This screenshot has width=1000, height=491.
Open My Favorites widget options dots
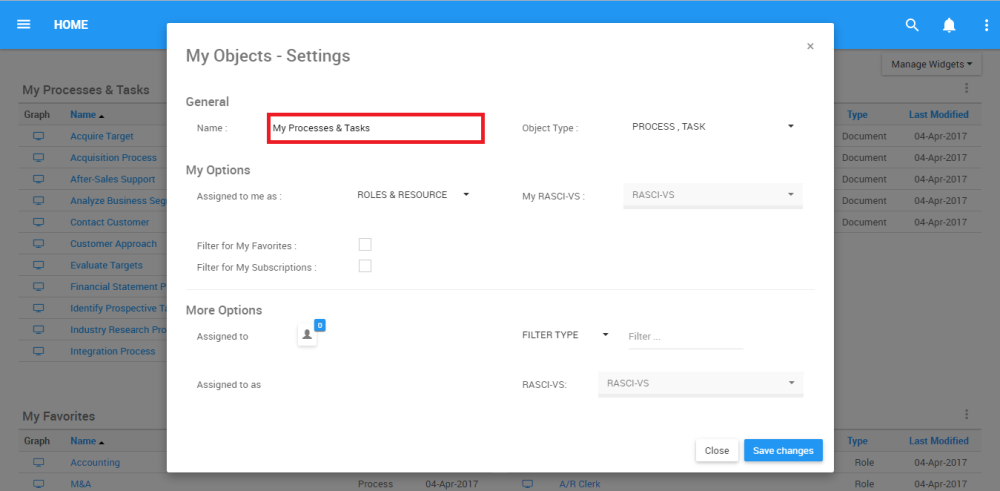click(x=967, y=414)
